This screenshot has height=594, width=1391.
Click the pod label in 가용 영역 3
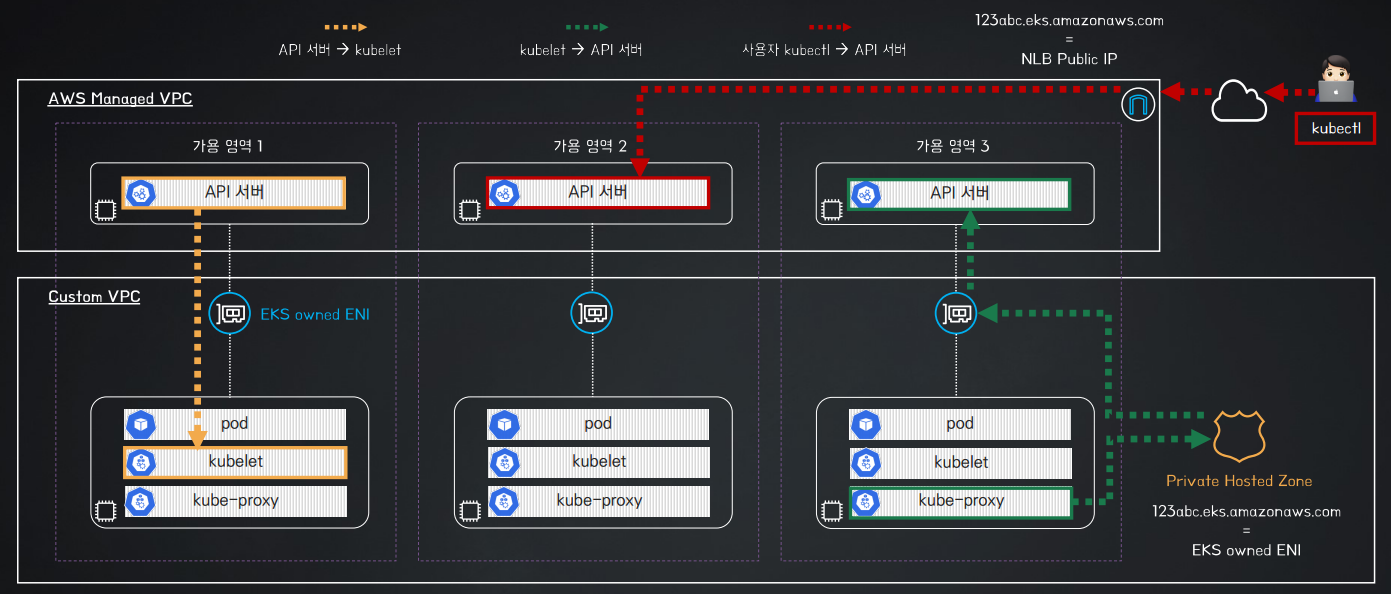tap(959, 424)
